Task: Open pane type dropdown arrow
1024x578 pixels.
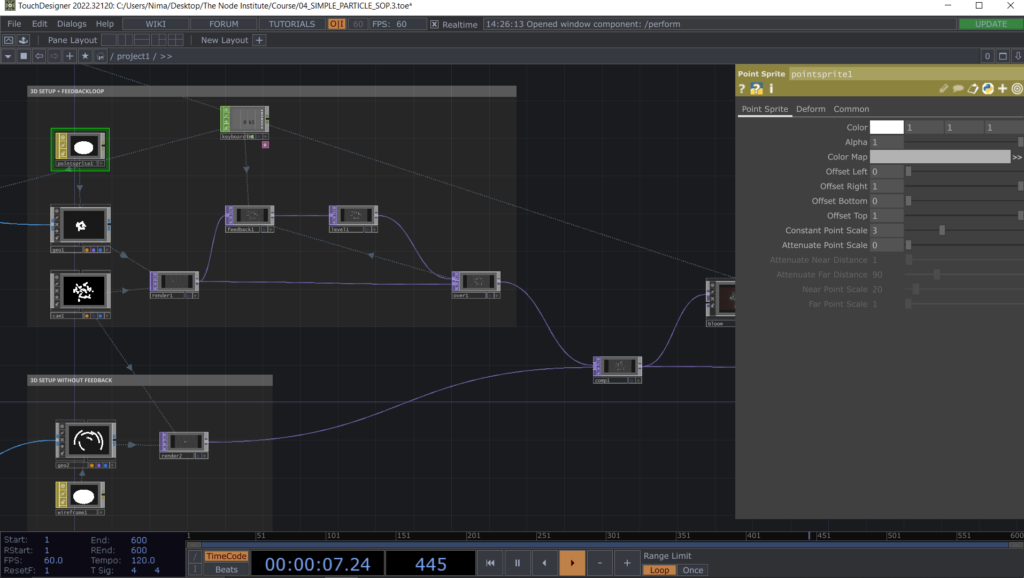Action: tap(8, 56)
